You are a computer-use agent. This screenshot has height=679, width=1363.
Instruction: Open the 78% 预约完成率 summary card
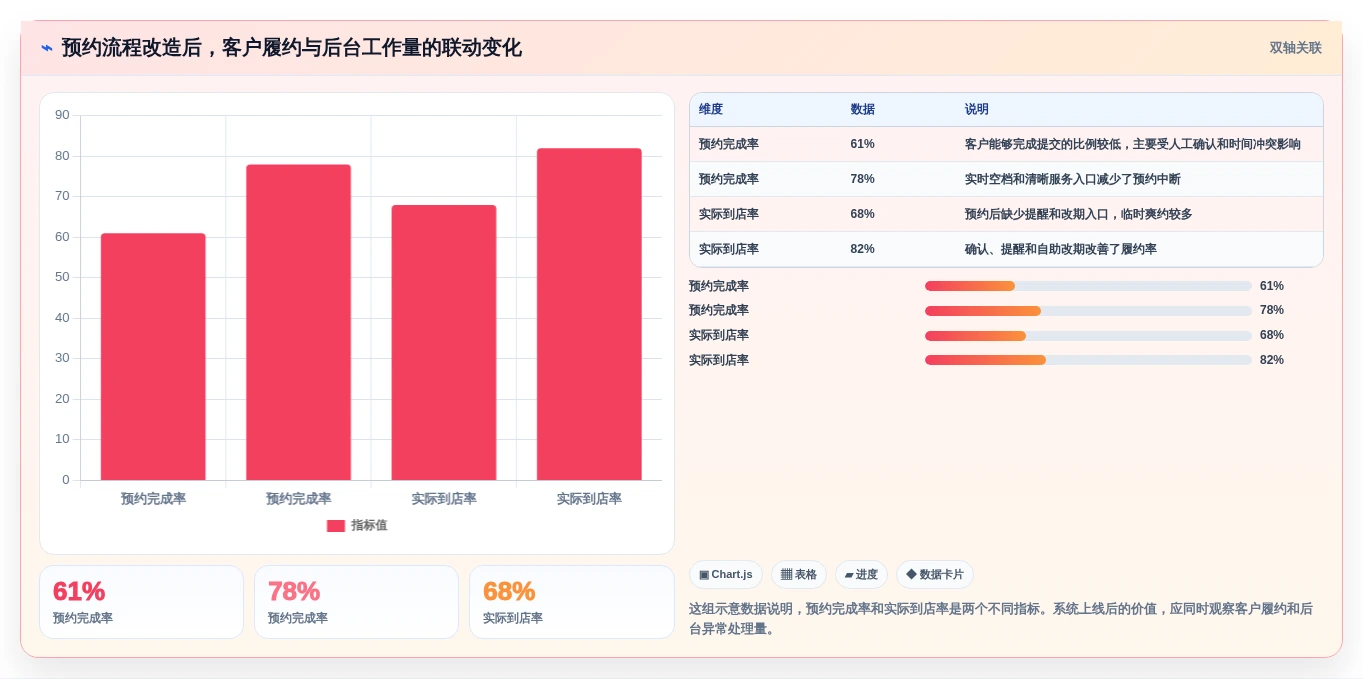356,602
